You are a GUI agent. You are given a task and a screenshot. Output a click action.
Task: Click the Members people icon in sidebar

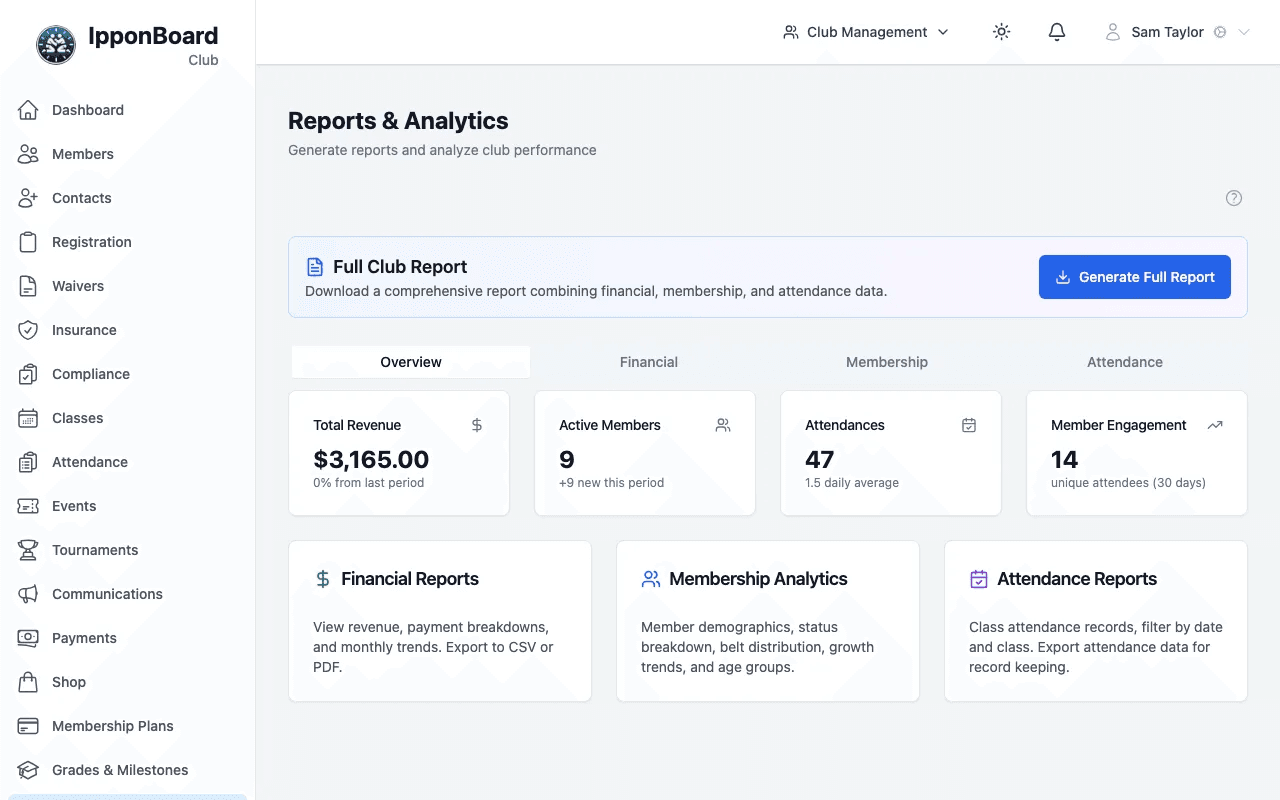click(28, 154)
